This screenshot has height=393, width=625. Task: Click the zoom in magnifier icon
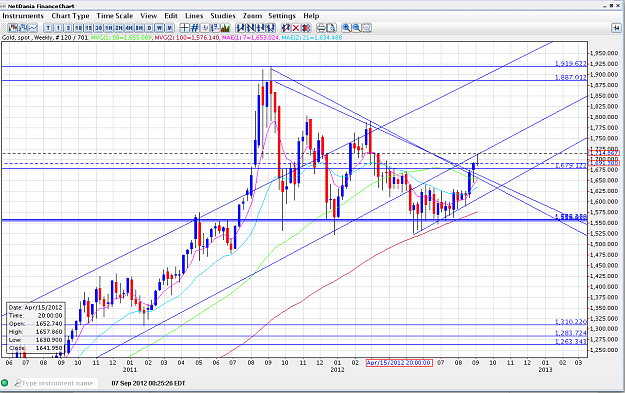pos(346,28)
